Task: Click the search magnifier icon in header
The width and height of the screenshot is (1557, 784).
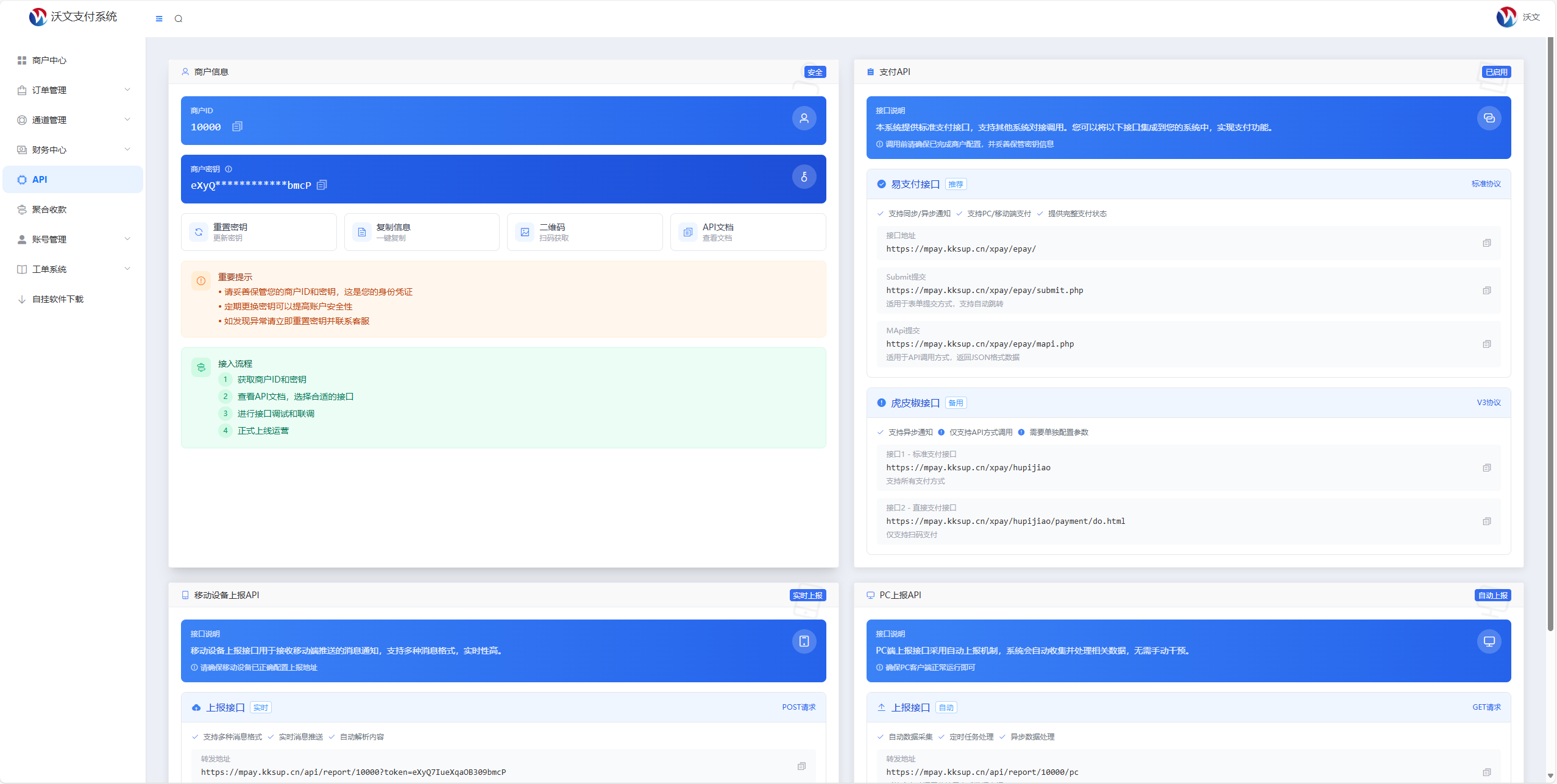Action: 179,19
